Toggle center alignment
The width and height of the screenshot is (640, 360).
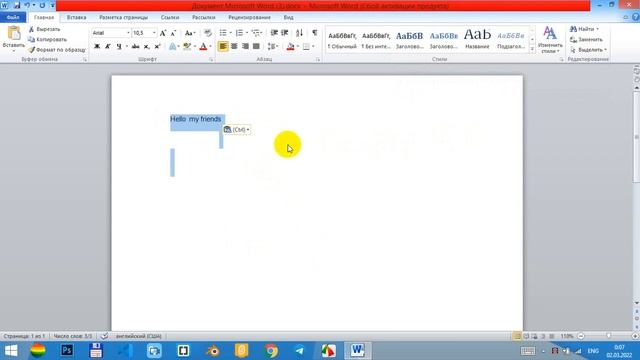[x=234, y=47]
